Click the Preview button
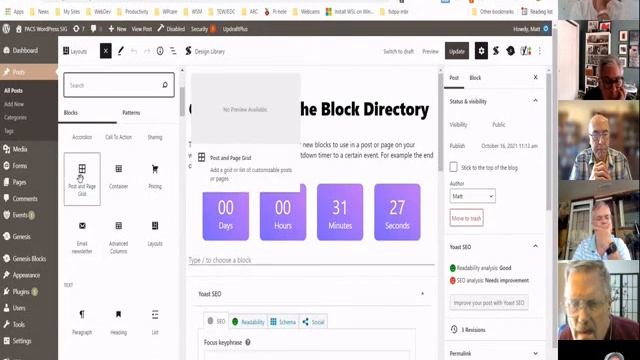The height and width of the screenshot is (360, 640). pyautogui.click(x=430, y=51)
